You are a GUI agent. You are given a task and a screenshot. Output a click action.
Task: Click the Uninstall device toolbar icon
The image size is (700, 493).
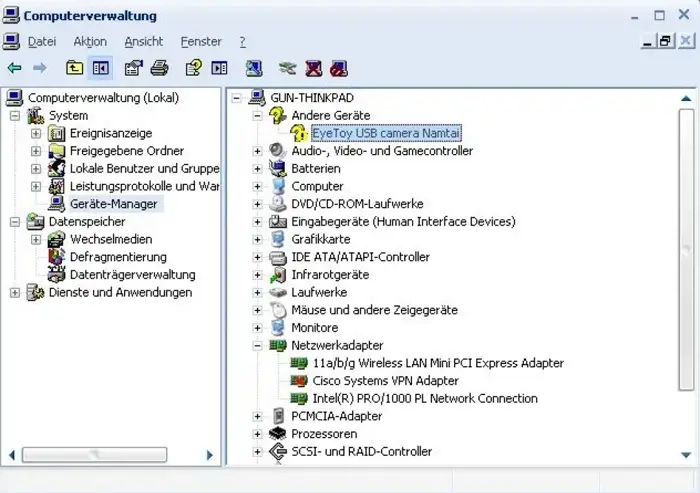[340, 68]
